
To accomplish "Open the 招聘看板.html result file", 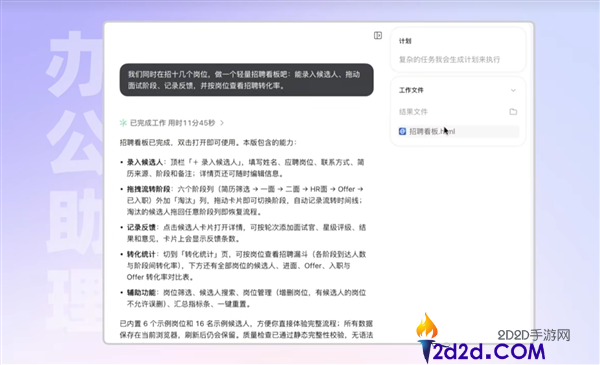I will point(458,131).
